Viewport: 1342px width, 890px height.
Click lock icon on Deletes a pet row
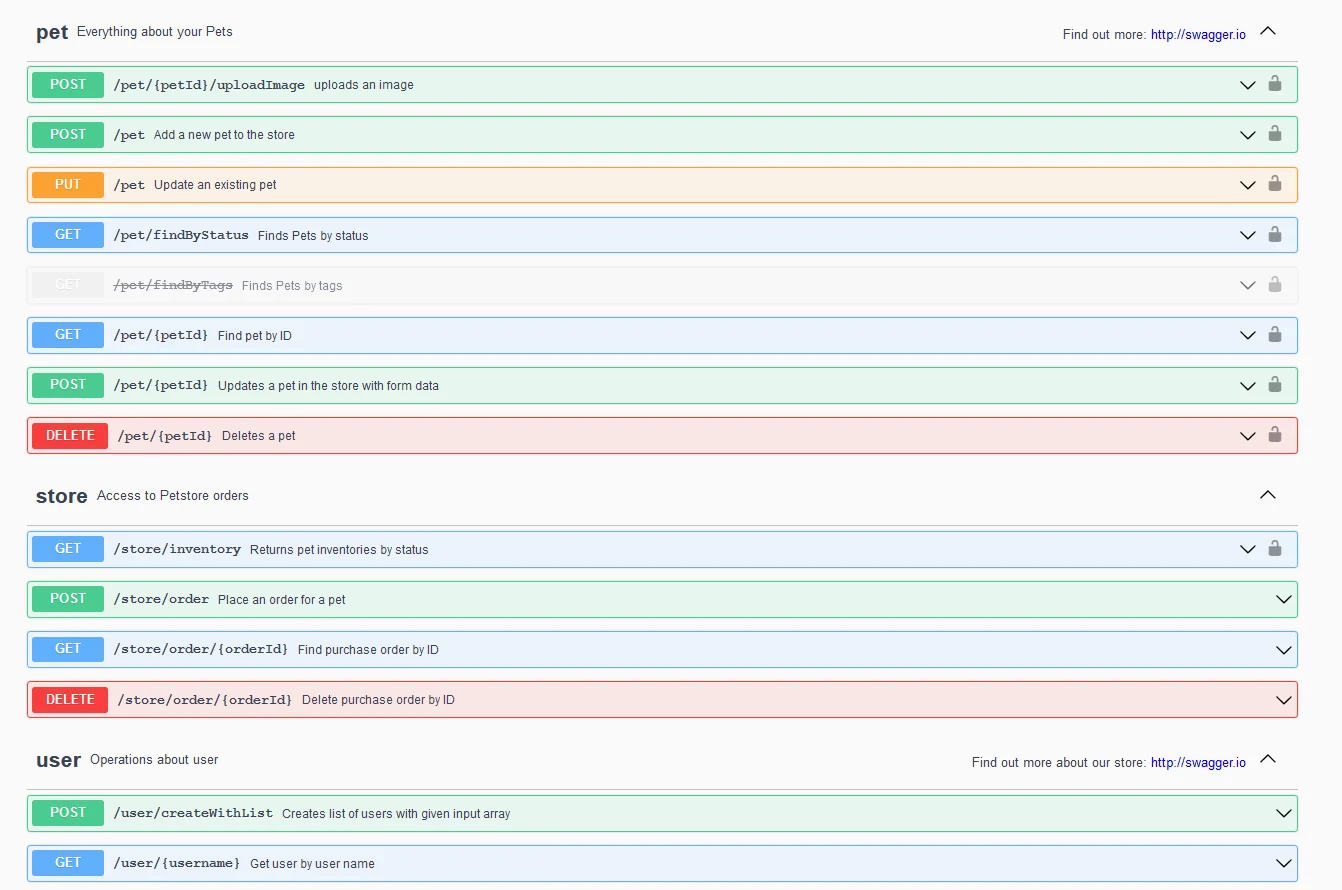[1275, 435]
